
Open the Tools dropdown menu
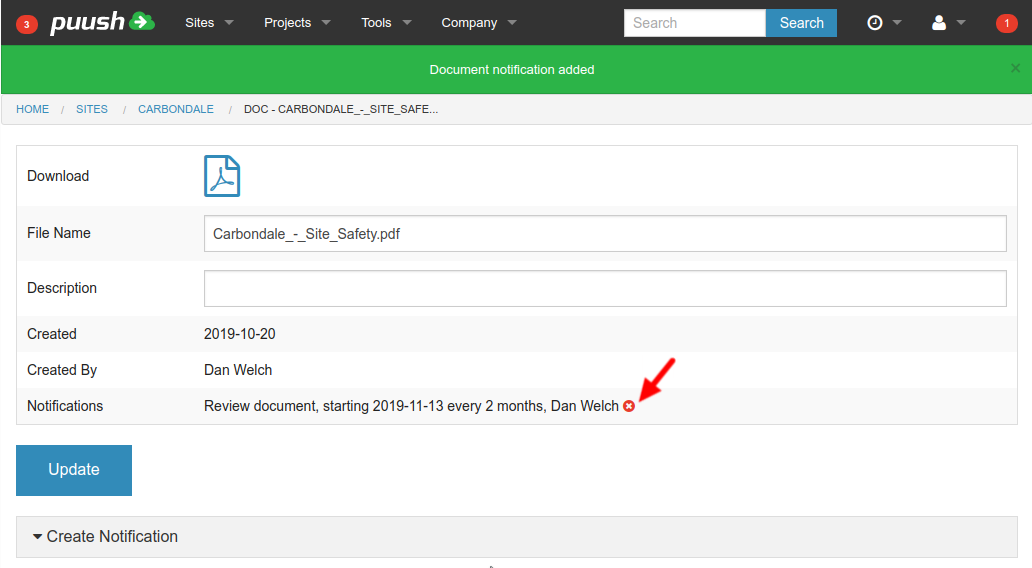click(386, 22)
